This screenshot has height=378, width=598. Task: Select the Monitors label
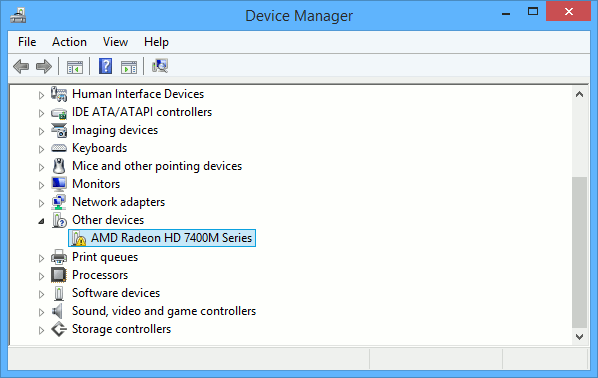tap(96, 184)
